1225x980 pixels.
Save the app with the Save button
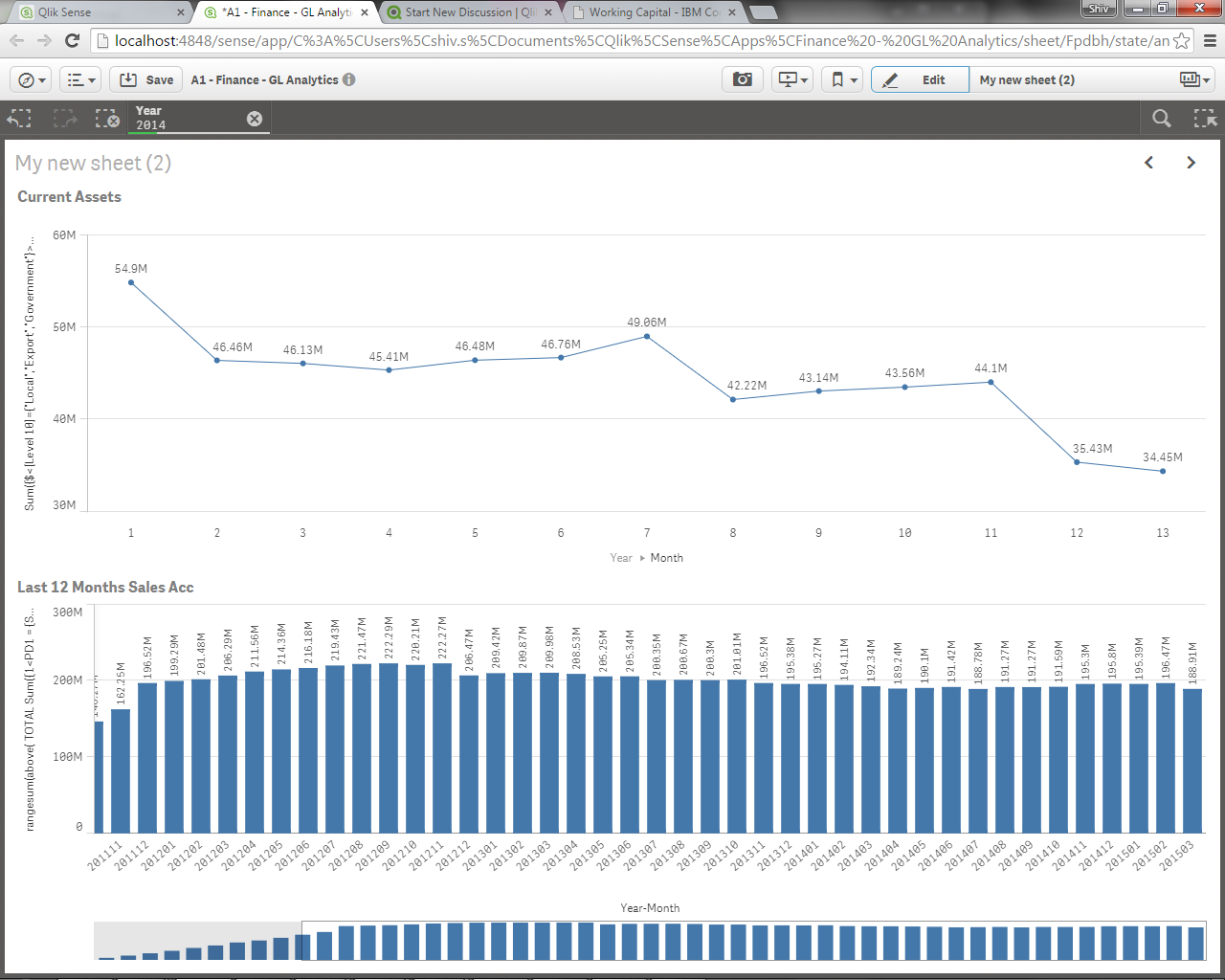tap(145, 79)
